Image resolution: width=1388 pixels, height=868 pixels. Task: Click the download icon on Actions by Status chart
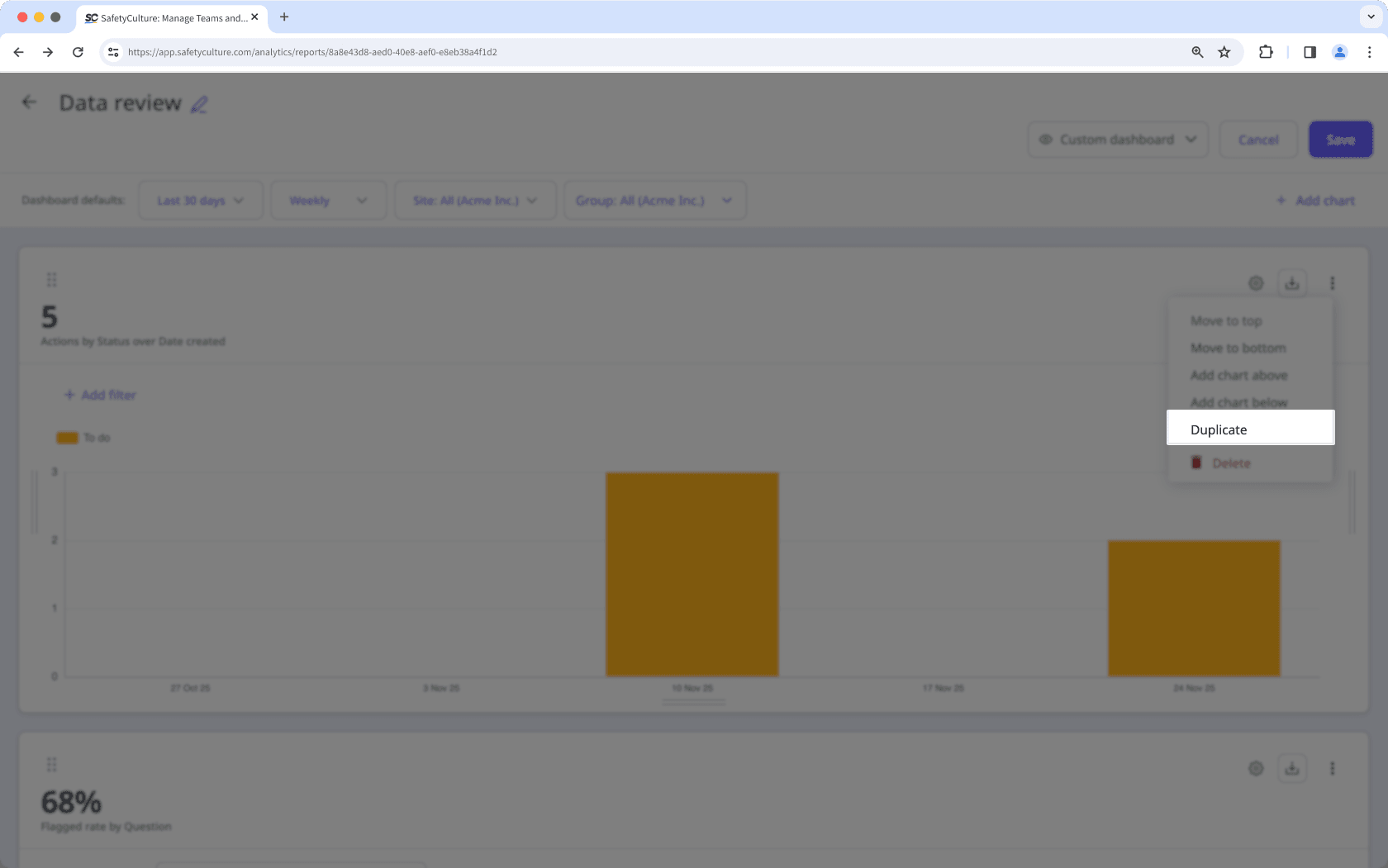[x=1293, y=282]
